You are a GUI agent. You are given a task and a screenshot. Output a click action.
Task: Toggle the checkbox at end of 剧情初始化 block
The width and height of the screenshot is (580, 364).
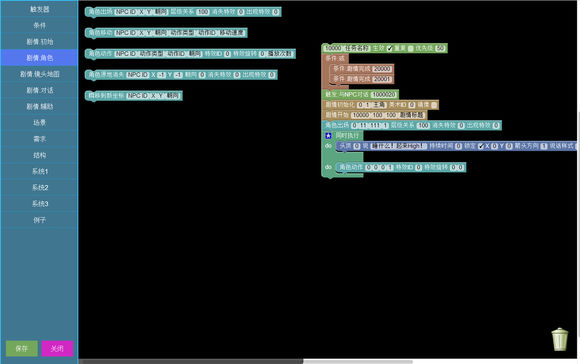pos(434,105)
